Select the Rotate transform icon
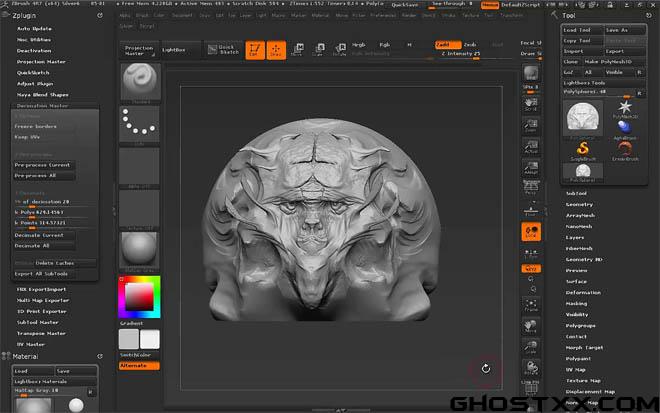Screen dimensions: 660x413 click(x=340, y=49)
